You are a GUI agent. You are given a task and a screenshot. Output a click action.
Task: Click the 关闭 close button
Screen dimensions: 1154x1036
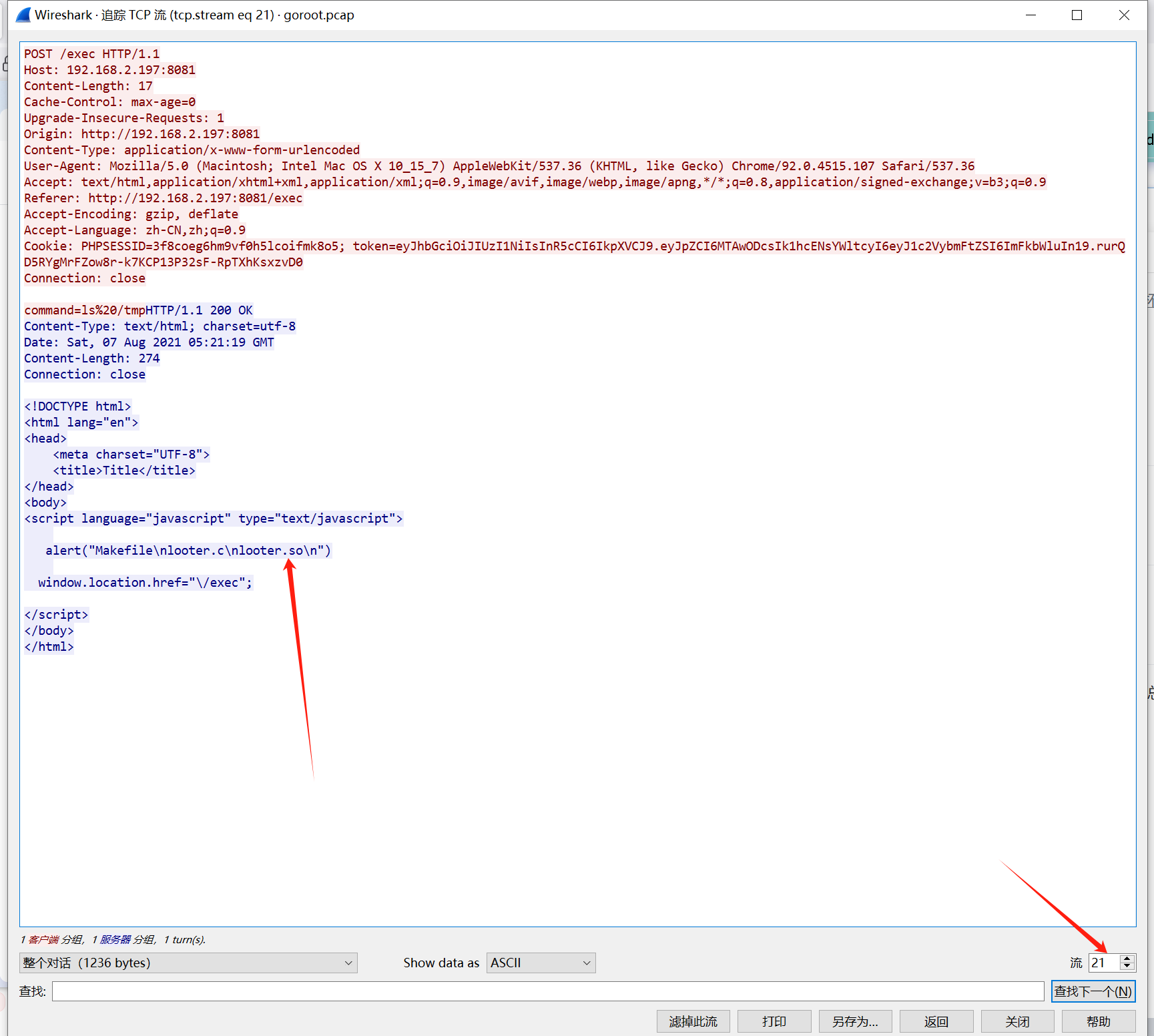1018,1021
